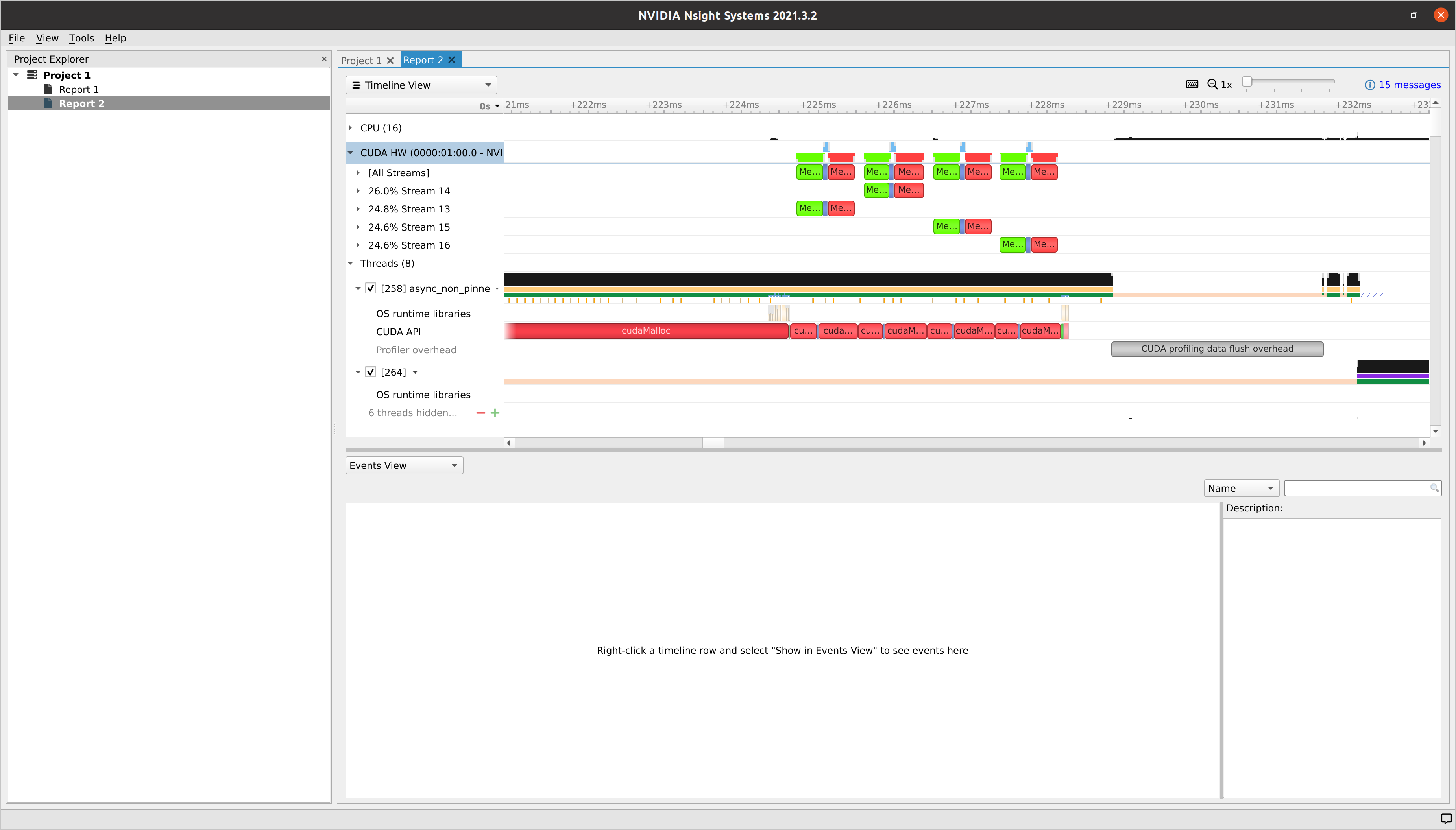Open the Name filter dropdown
This screenshot has width=1456, height=830.
[x=1241, y=488]
